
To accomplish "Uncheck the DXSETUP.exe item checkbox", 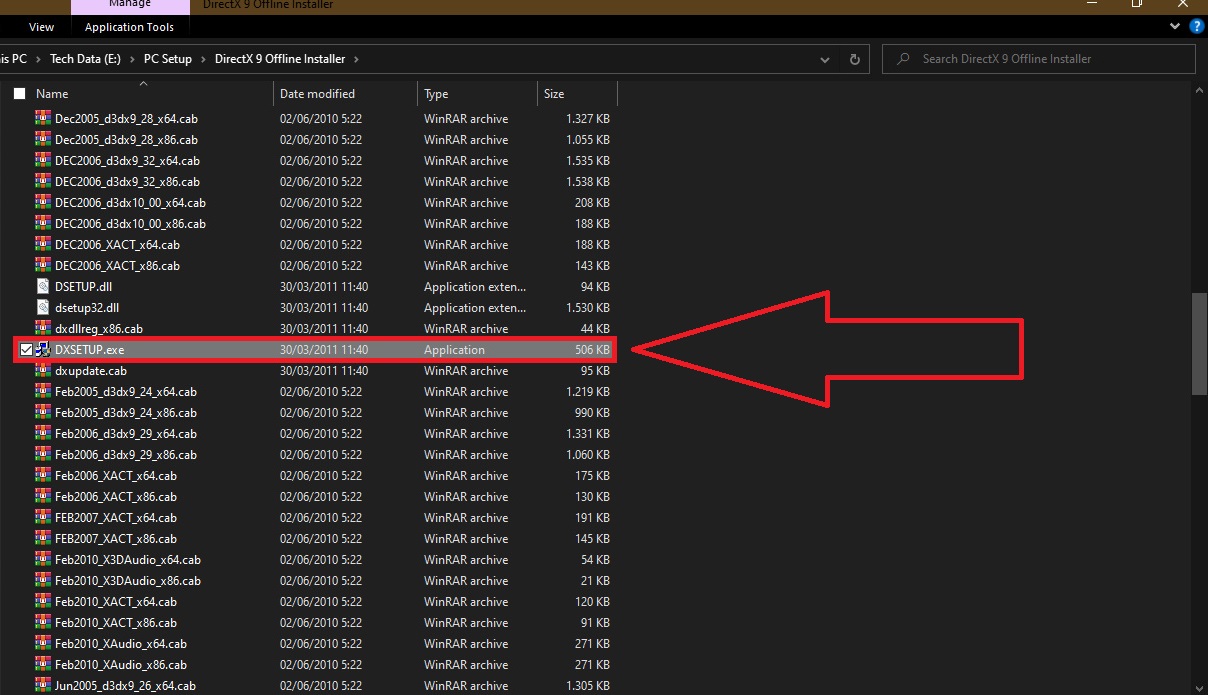I will [x=26, y=349].
